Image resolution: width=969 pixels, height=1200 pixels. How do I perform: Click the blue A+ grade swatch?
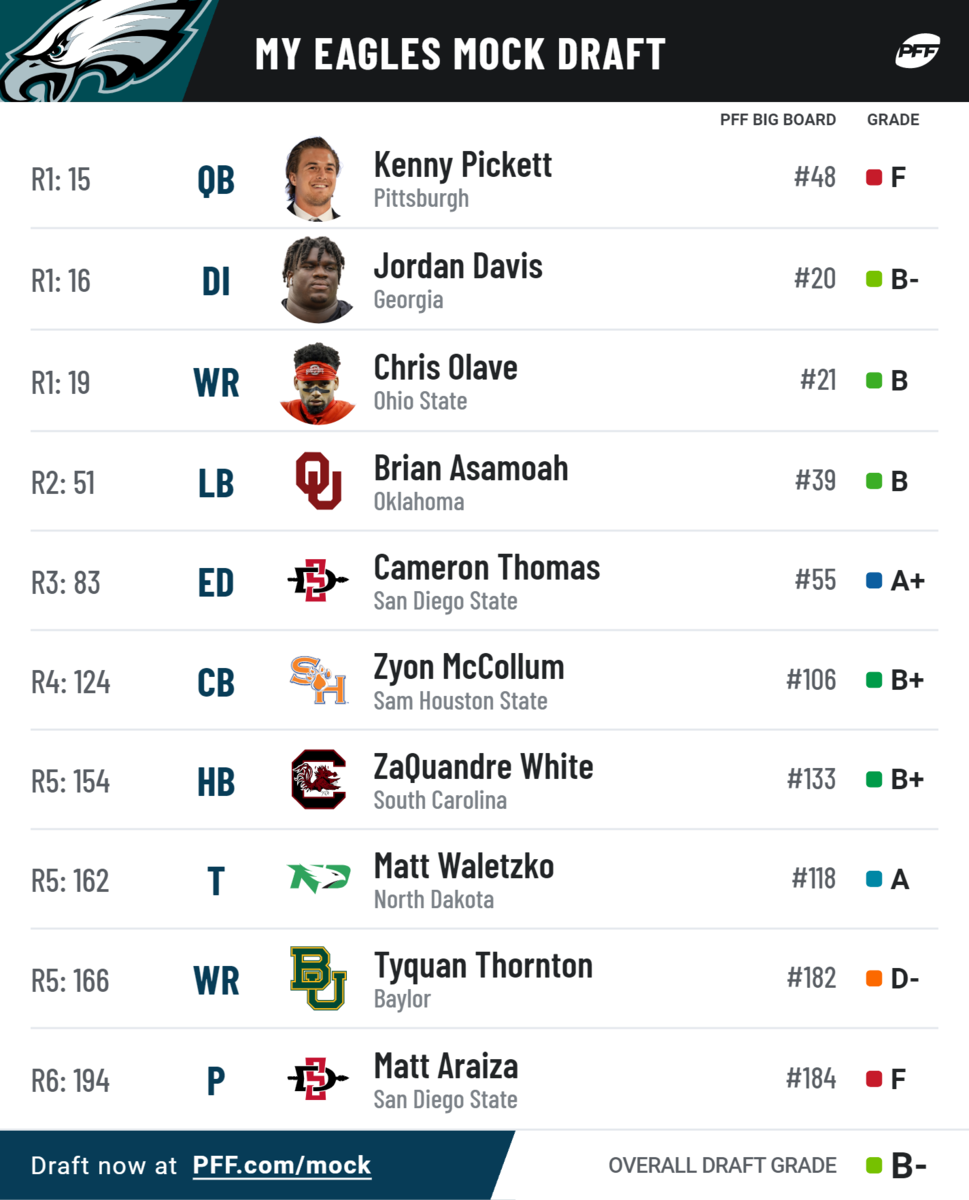(x=874, y=581)
